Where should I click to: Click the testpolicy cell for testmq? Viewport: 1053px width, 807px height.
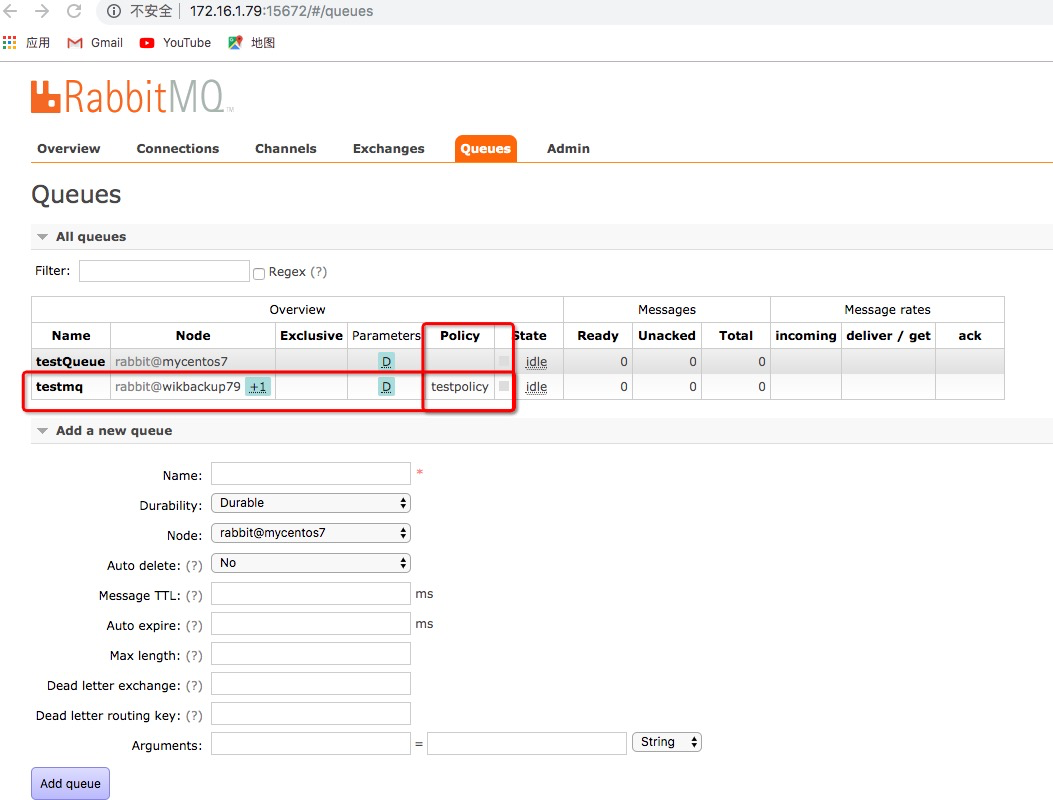point(460,387)
